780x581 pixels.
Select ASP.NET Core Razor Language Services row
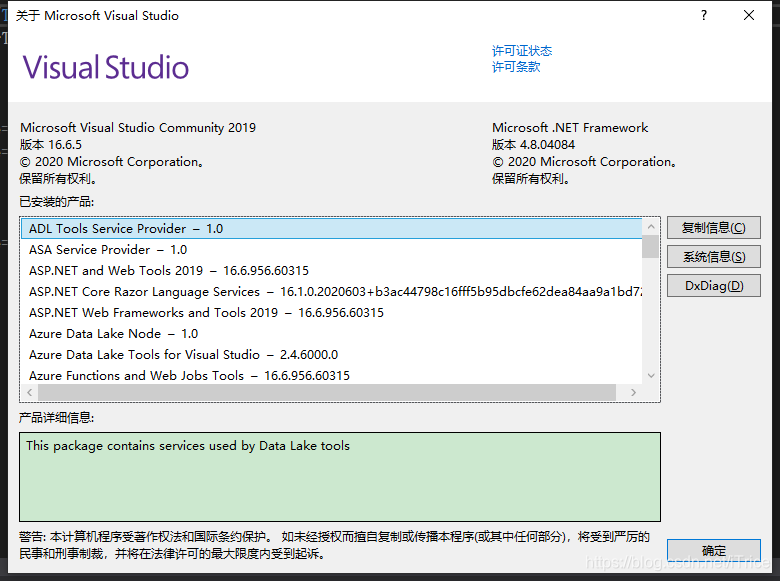click(332, 291)
